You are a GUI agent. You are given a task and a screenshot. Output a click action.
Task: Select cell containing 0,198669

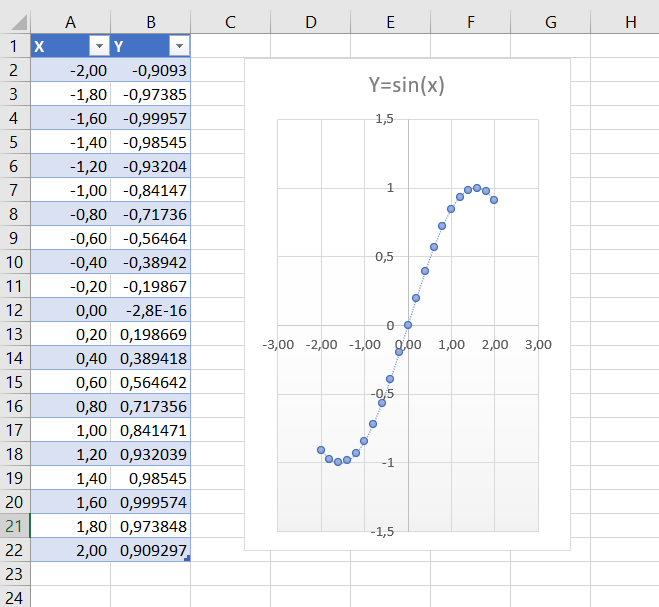pyautogui.click(x=150, y=334)
